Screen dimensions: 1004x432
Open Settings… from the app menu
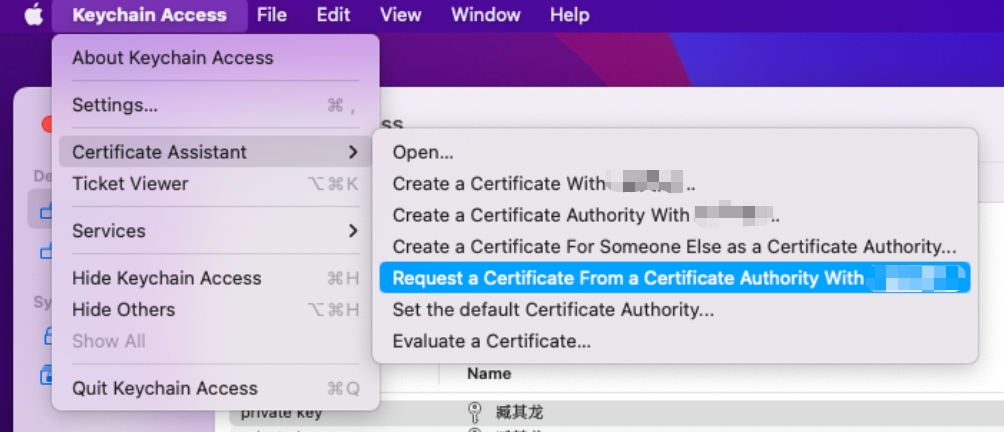115,105
